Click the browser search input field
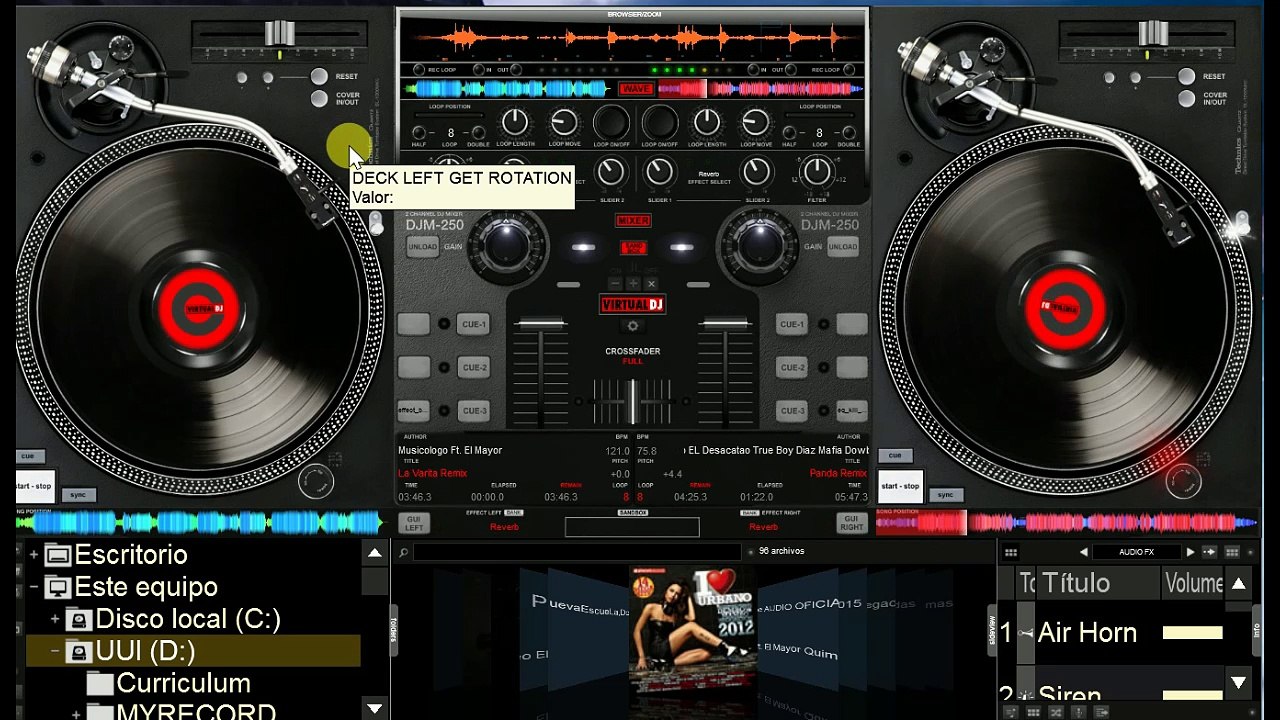 (x=579, y=552)
